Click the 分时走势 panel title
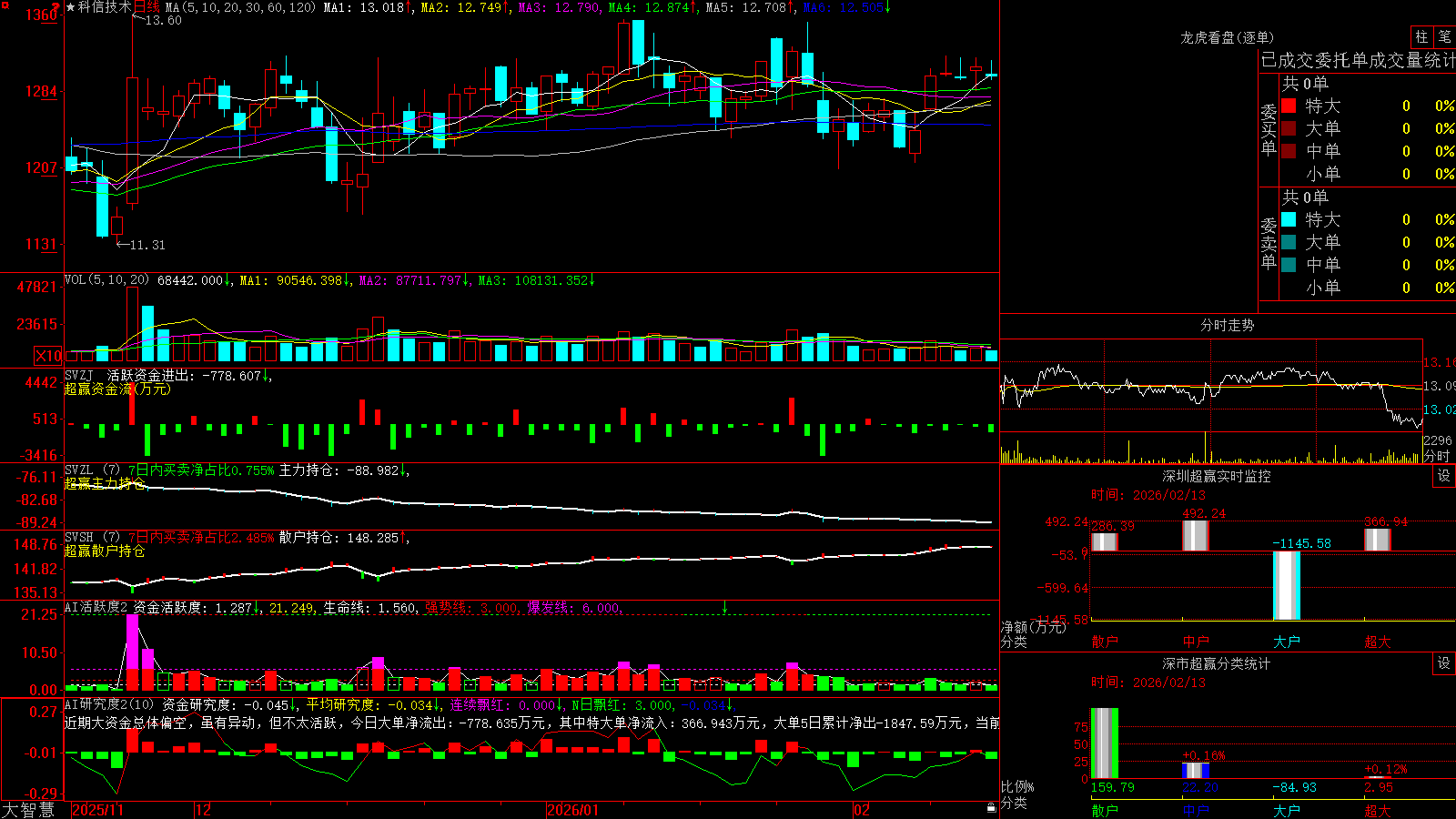Viewport: 1456px width, 819px height. (1227, 325)
